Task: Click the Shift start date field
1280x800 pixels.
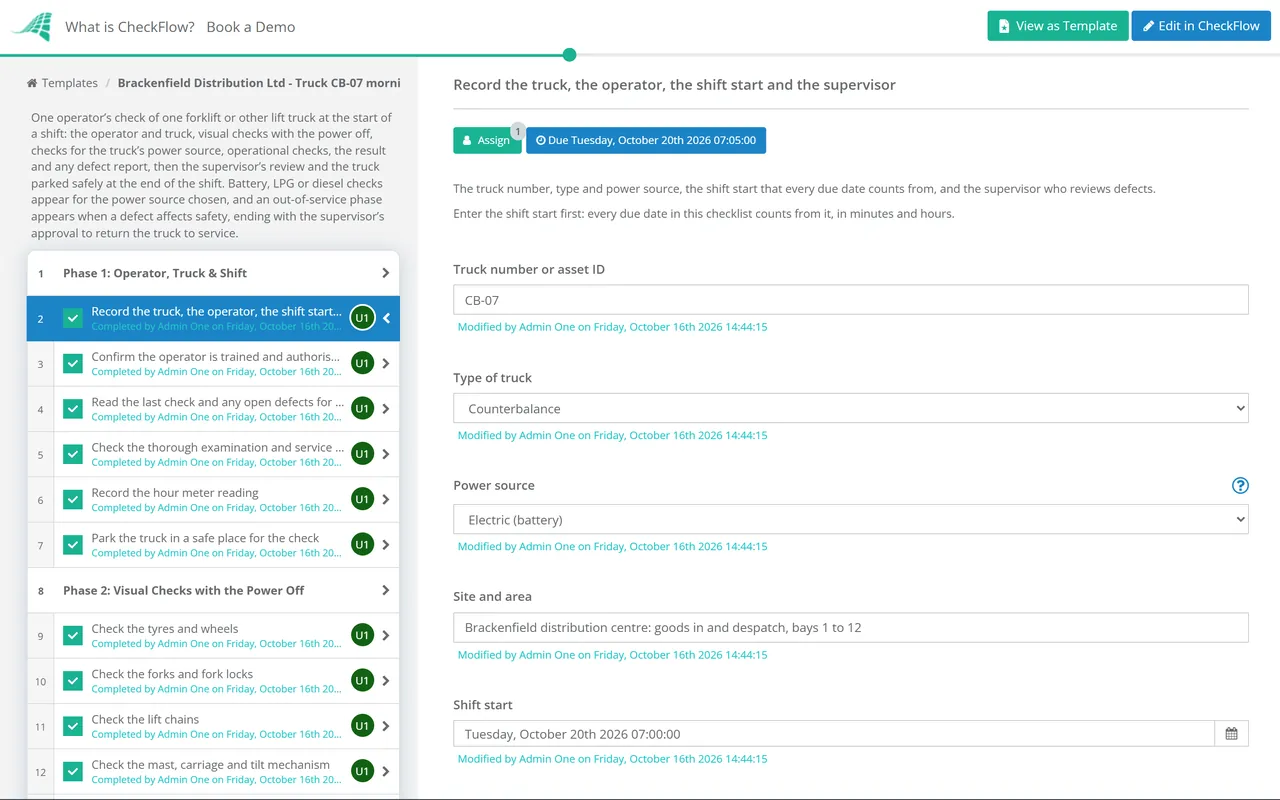Action: coord(834,734)
